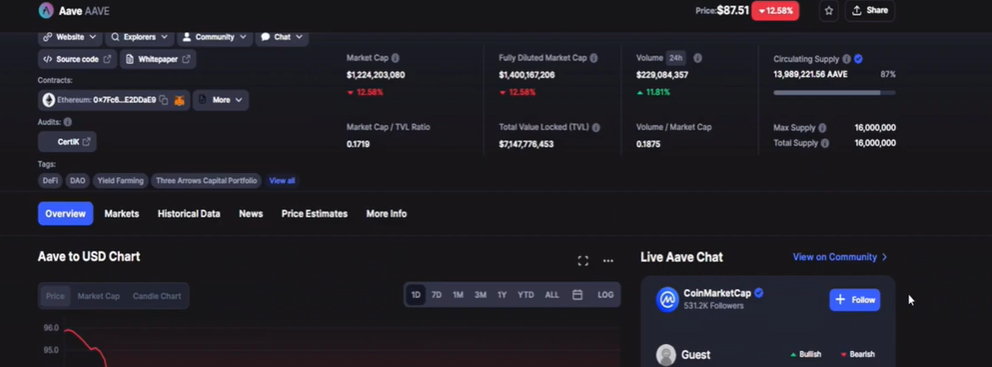This screenshot has height=367, width=992.
Task: Click the CoinMarketCap avatar in chat
Action: pos(667,300)
